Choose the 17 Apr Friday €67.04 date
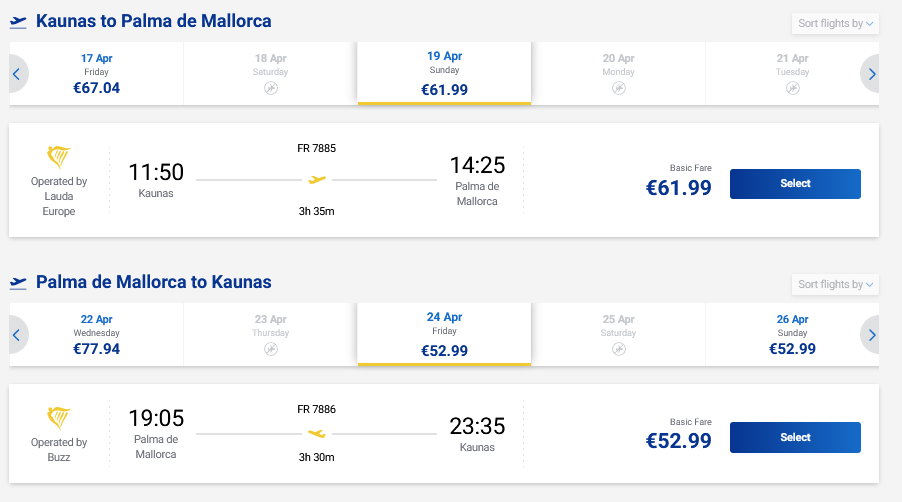 (97, 74)
